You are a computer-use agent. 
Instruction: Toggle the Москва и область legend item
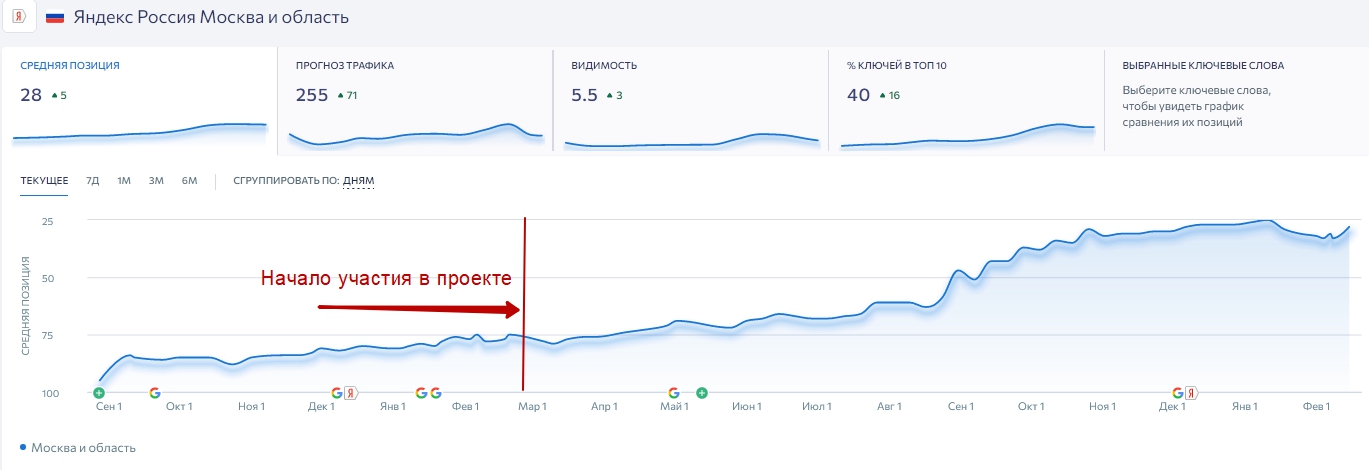78,448
